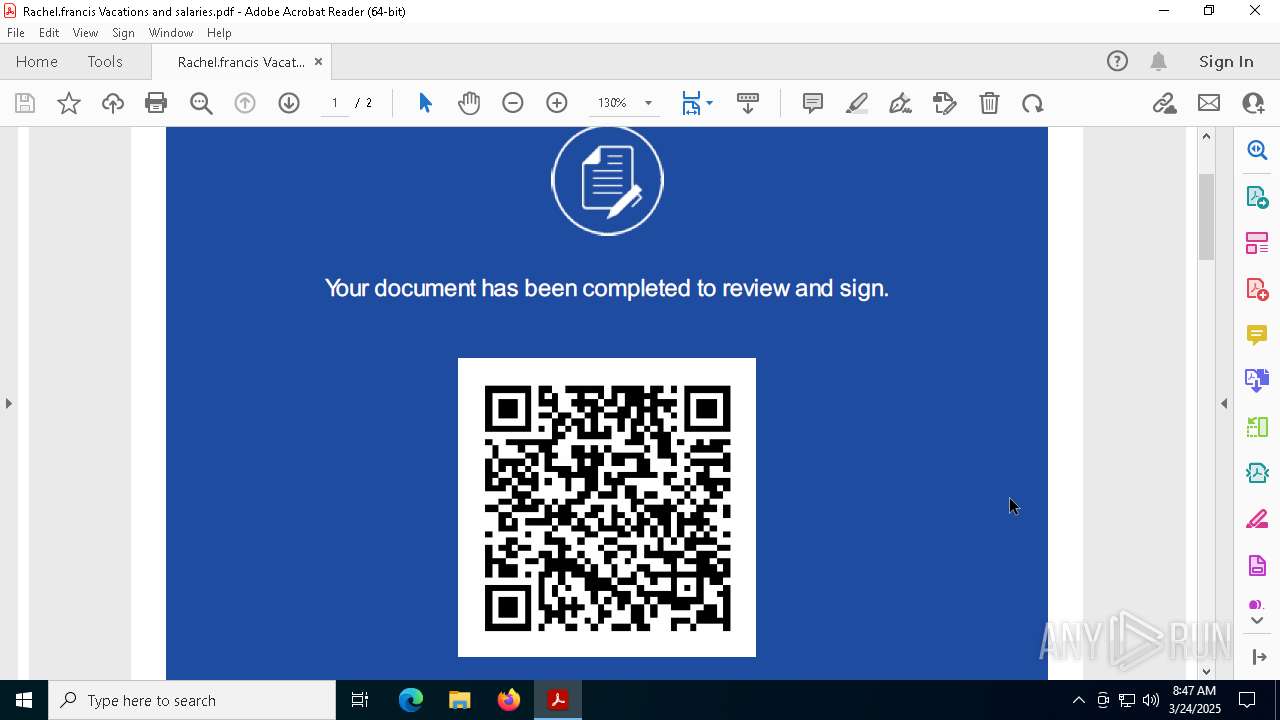Bookmark file with the star icon
The height and width of the screenshot is (720, 1280).
point(69,103)
